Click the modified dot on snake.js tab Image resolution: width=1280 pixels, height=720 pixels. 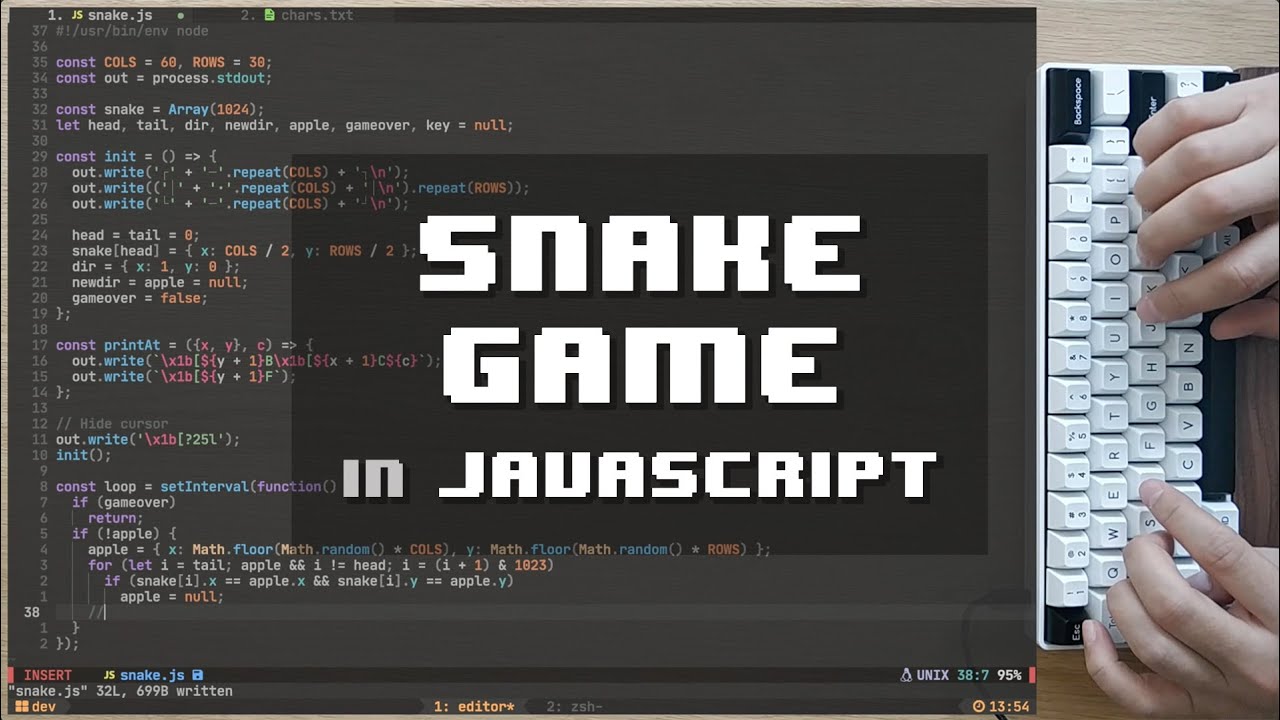pyautogui.click(x=180, y=16)
